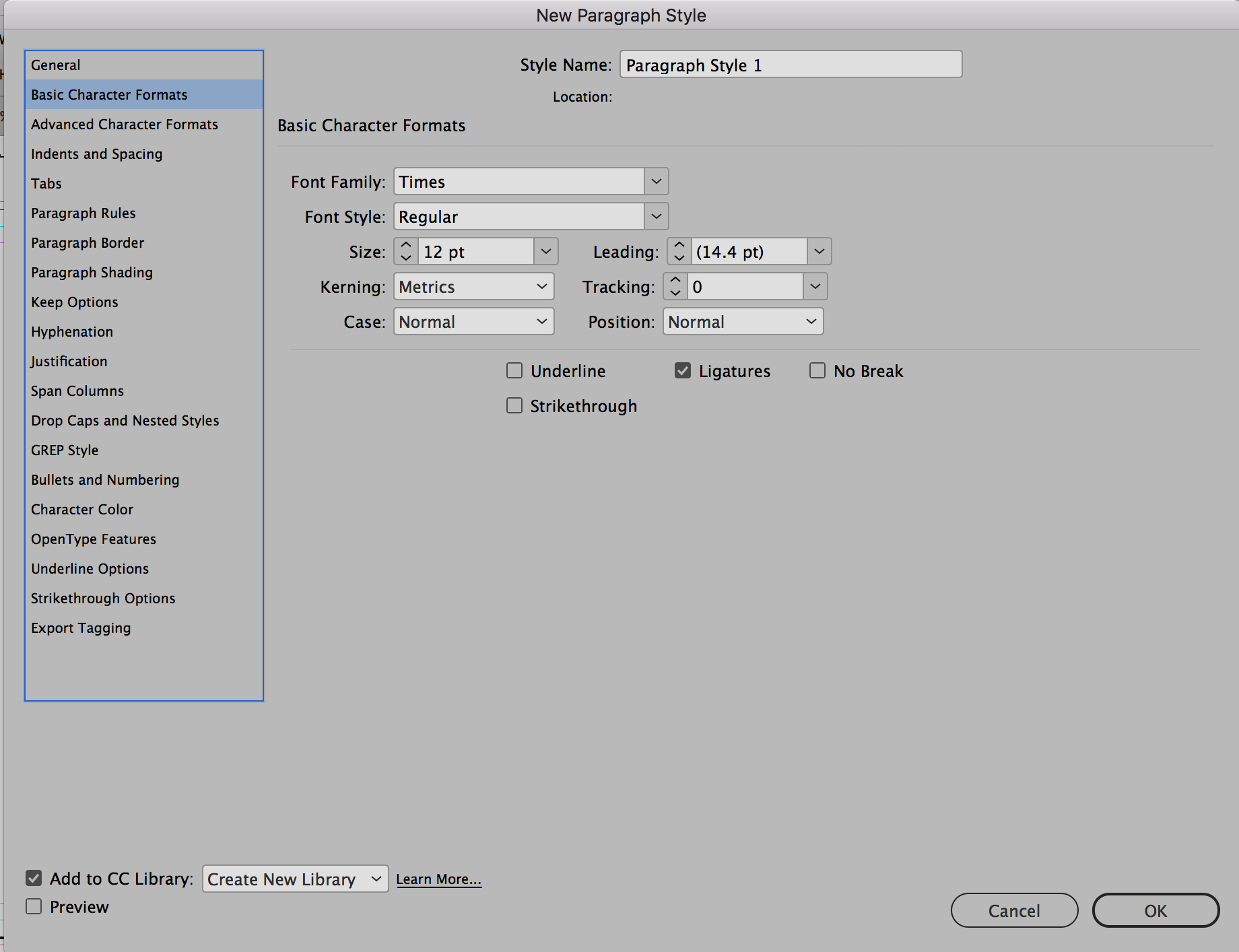Enable the Underline checkbox

pos(514,371)
